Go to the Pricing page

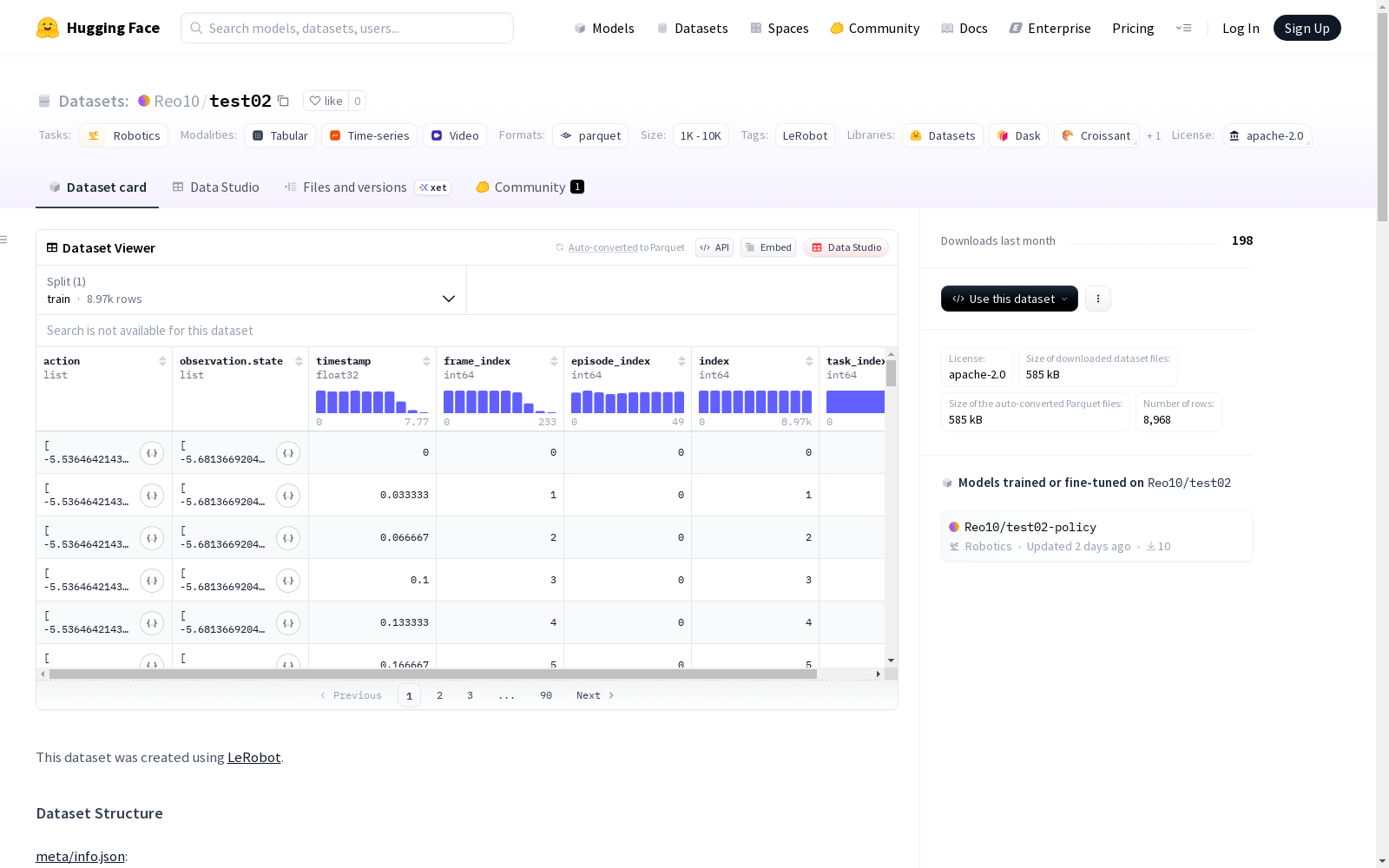pyautogui.click(x=1133, y=28)
